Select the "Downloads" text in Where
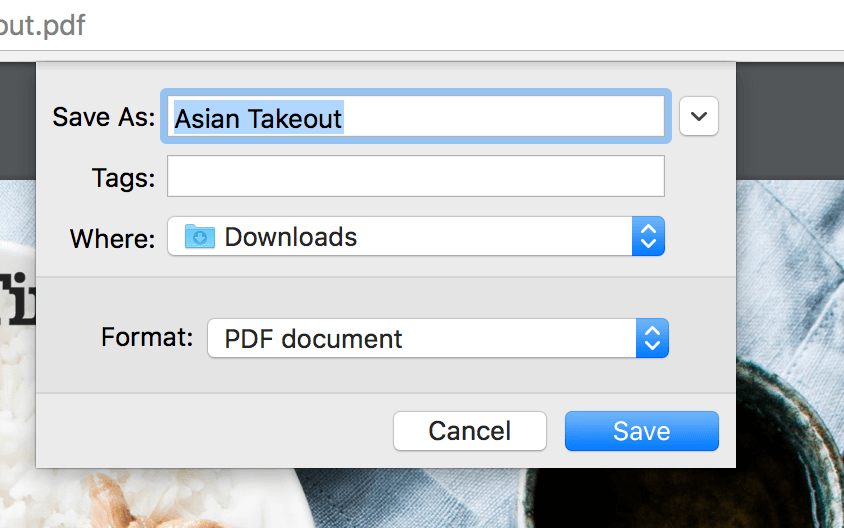 290,237
